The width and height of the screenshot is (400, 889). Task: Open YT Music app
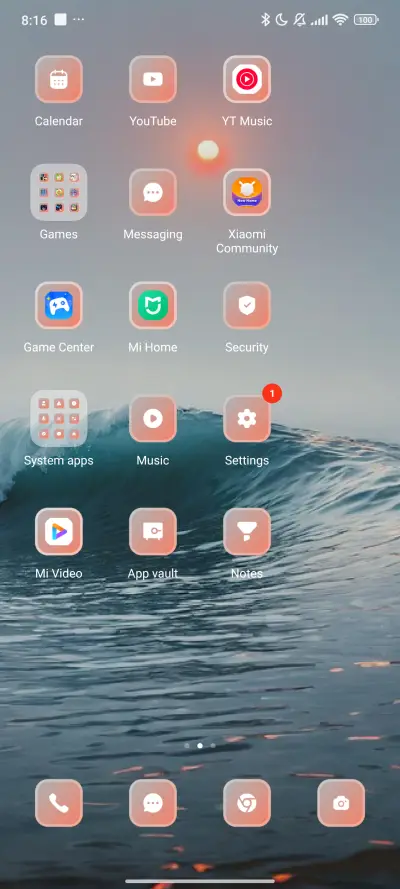pyautogui.click(x=247, y=79)
